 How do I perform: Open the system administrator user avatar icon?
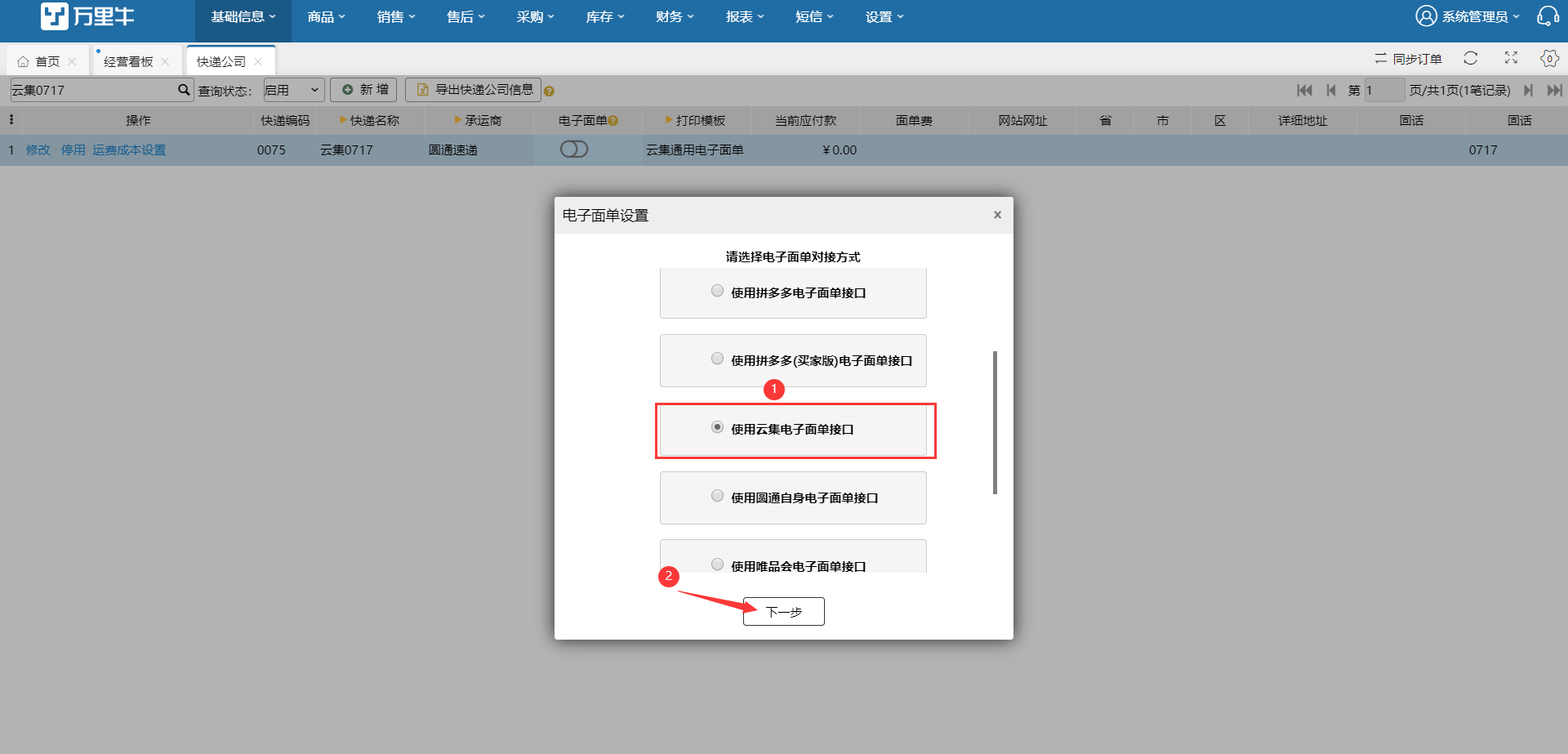[x=1426, y=16]
